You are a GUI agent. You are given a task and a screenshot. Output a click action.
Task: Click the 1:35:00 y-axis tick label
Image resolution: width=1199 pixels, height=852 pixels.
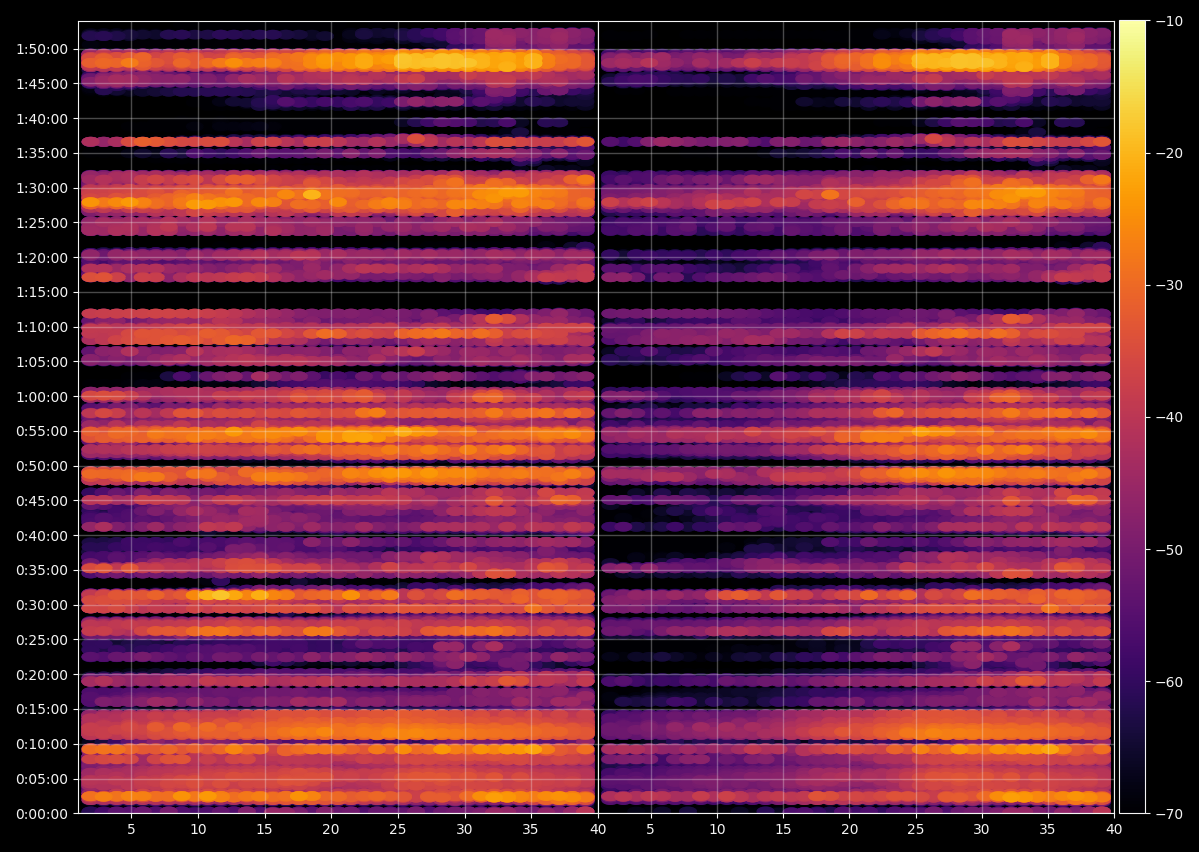42,154
